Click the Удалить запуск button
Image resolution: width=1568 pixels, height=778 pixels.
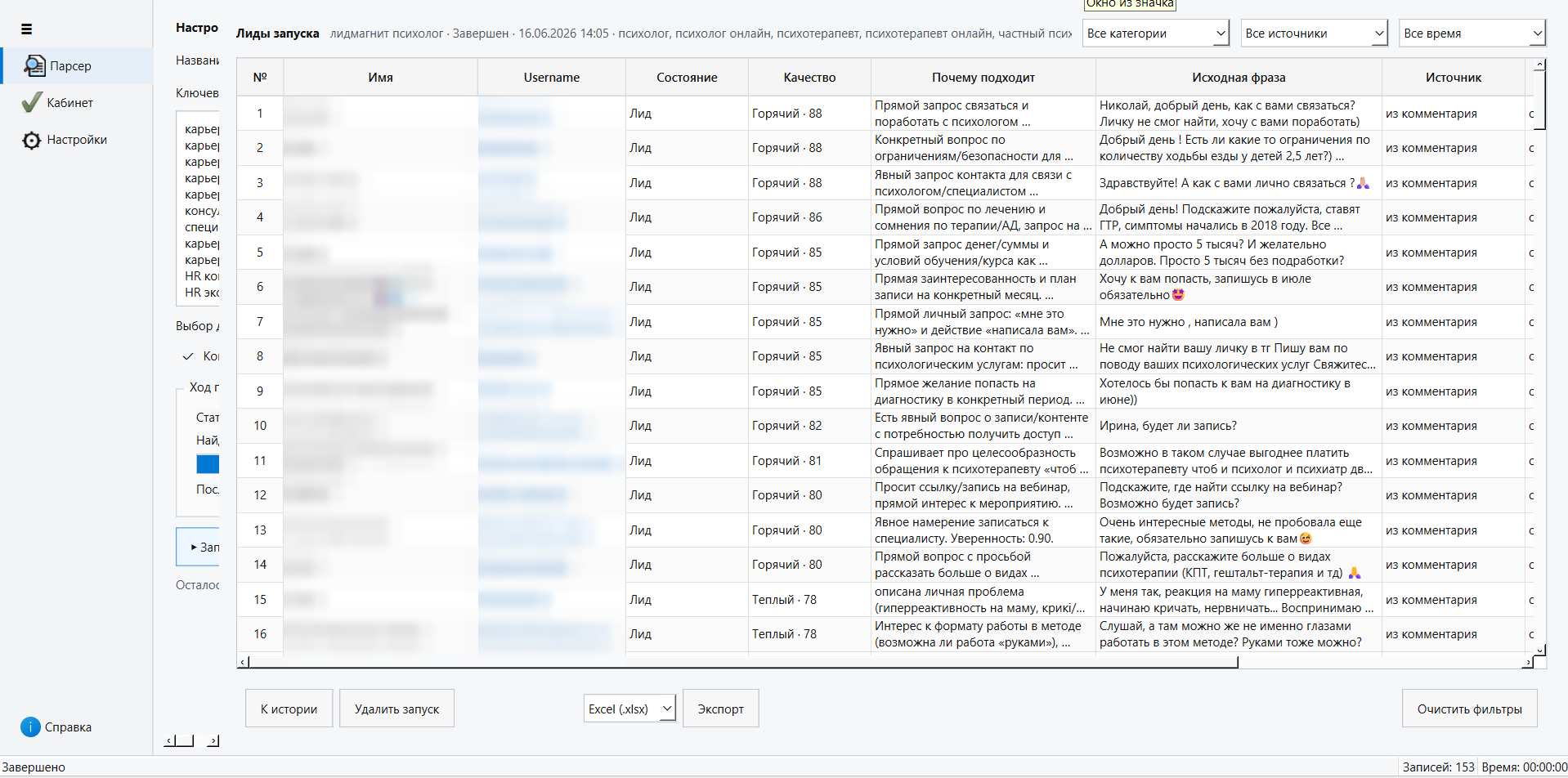[396, 709]
